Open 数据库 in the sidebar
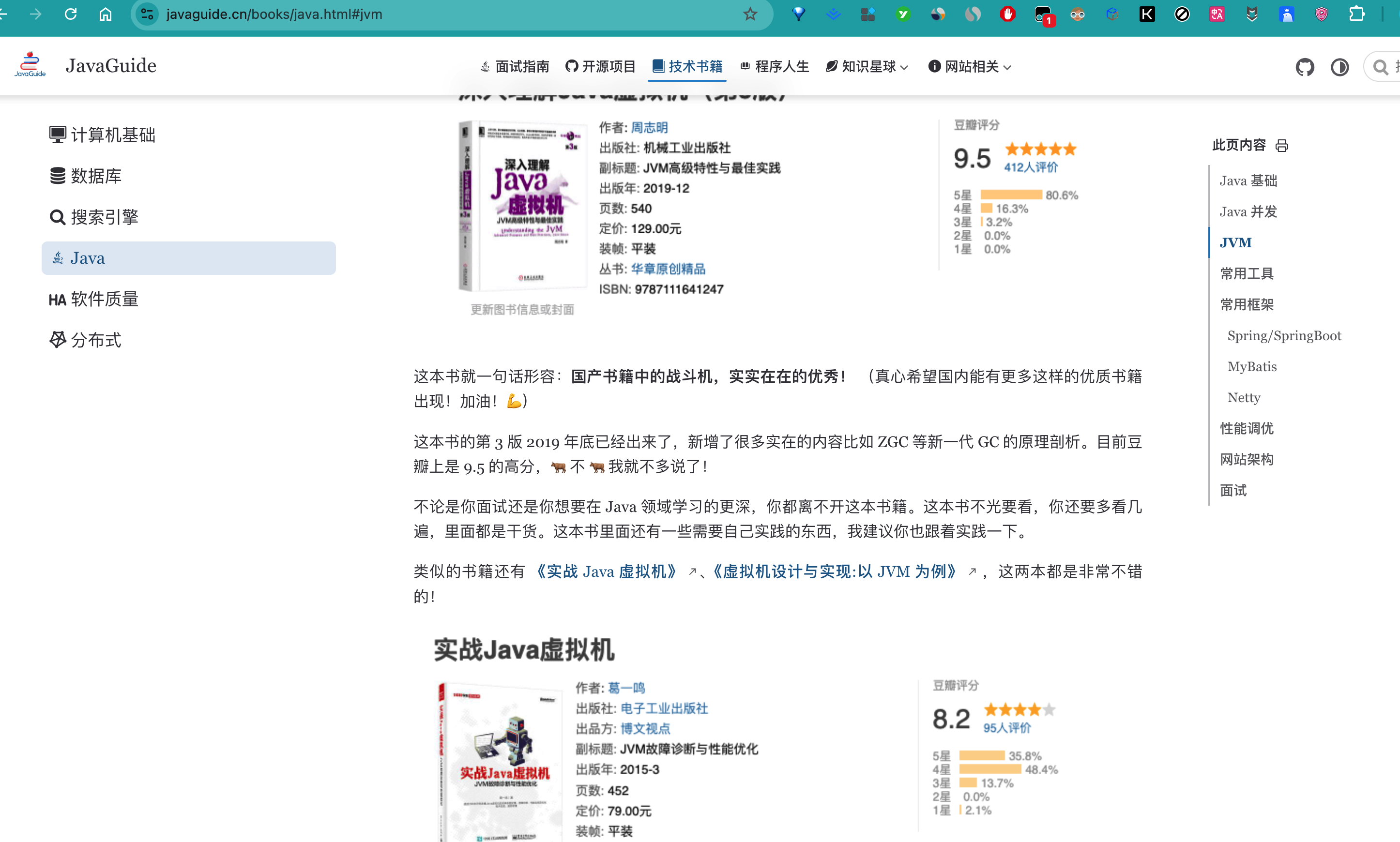The image size is (1400, 842). 188,176
